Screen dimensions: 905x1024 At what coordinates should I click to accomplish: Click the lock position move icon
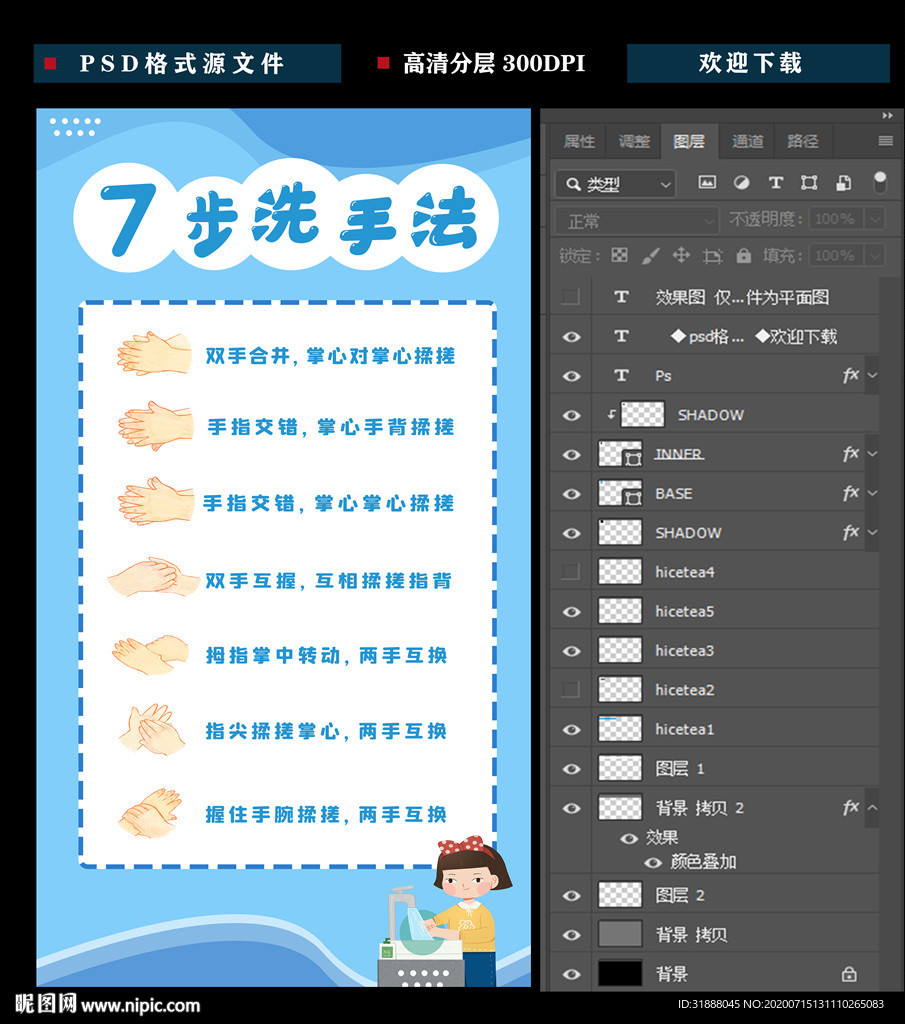[681, 255]
